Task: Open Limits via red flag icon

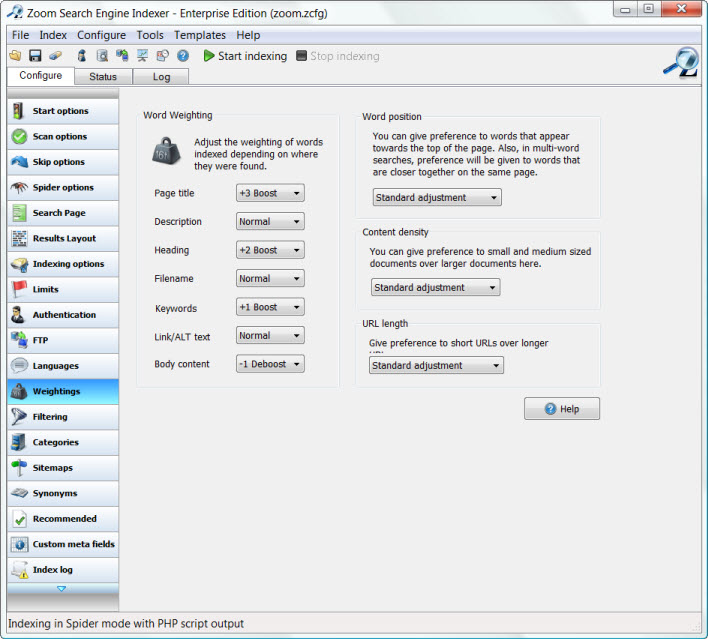Action: click(x=19, y=289)
